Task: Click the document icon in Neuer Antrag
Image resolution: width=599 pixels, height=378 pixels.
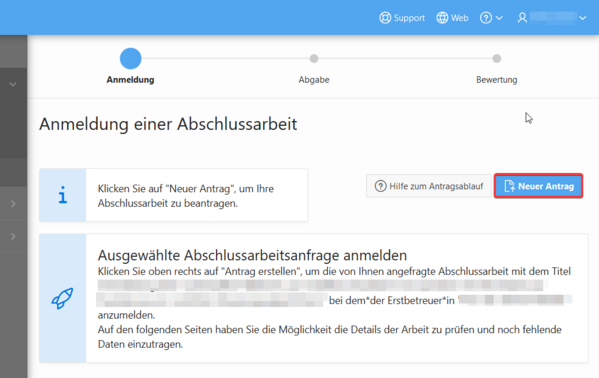Action: point(509,186)
